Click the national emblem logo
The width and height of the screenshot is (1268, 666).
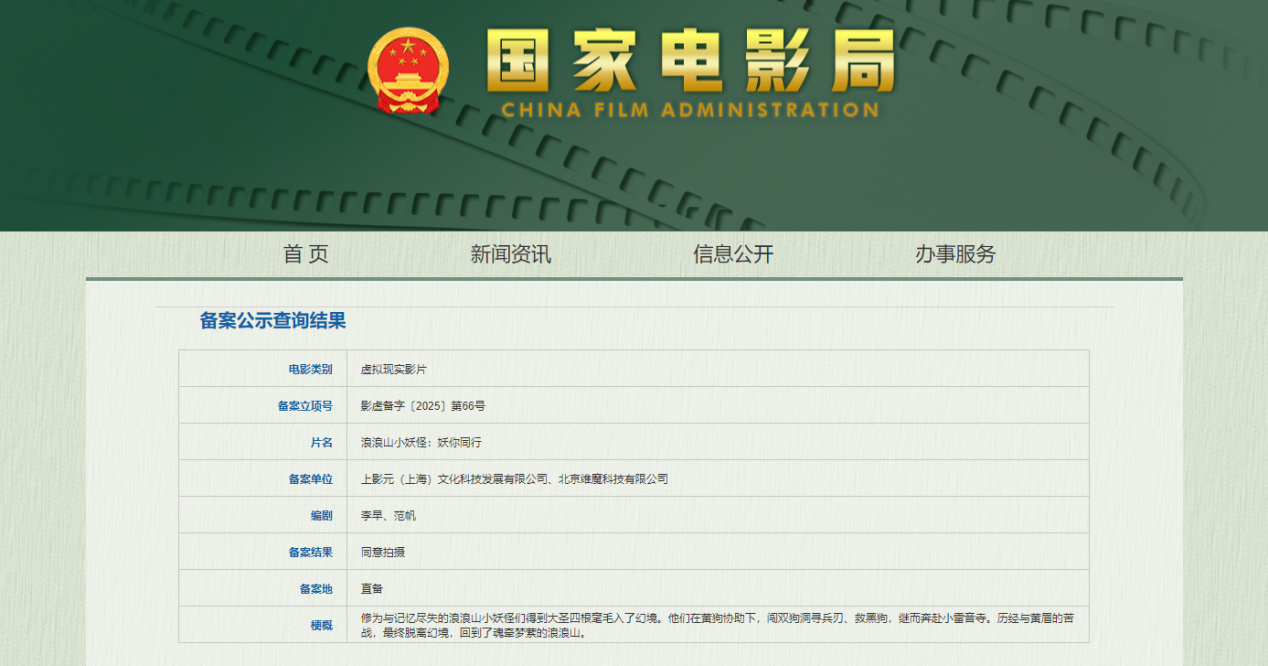(x=408, y=70)
